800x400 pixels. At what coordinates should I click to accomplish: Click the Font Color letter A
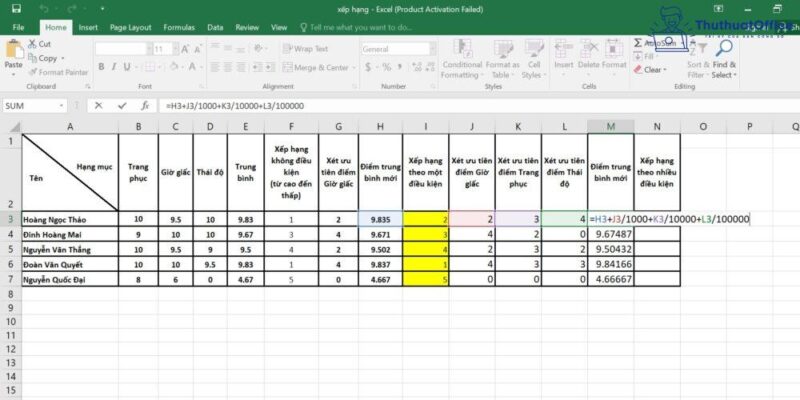(192, 67)
